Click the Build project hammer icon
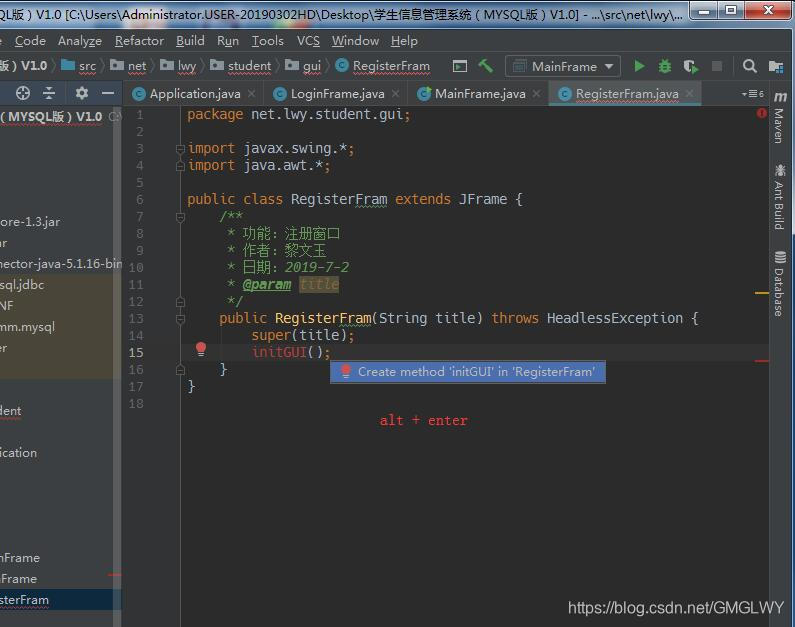 click(485, 66)
